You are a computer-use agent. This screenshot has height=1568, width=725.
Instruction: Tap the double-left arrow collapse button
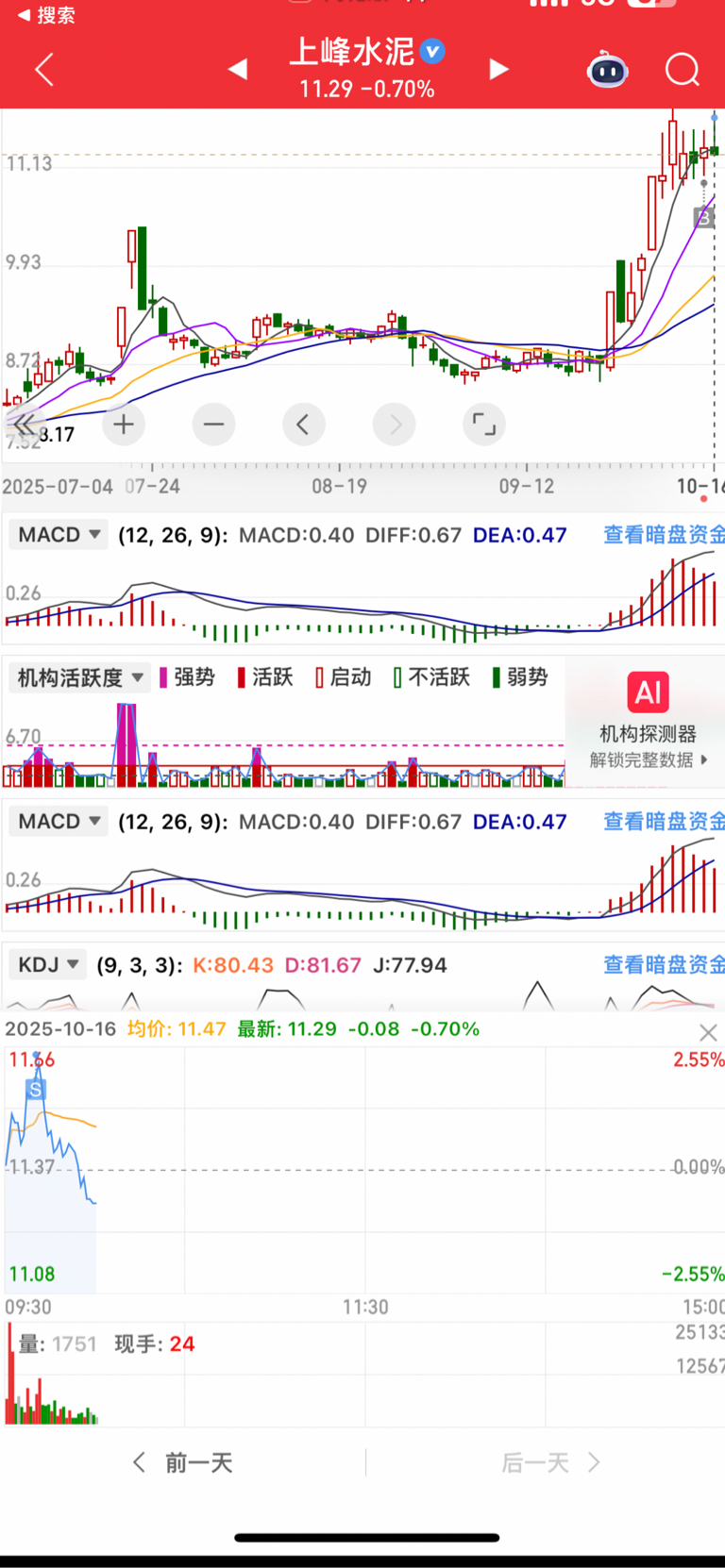[24, 424]
